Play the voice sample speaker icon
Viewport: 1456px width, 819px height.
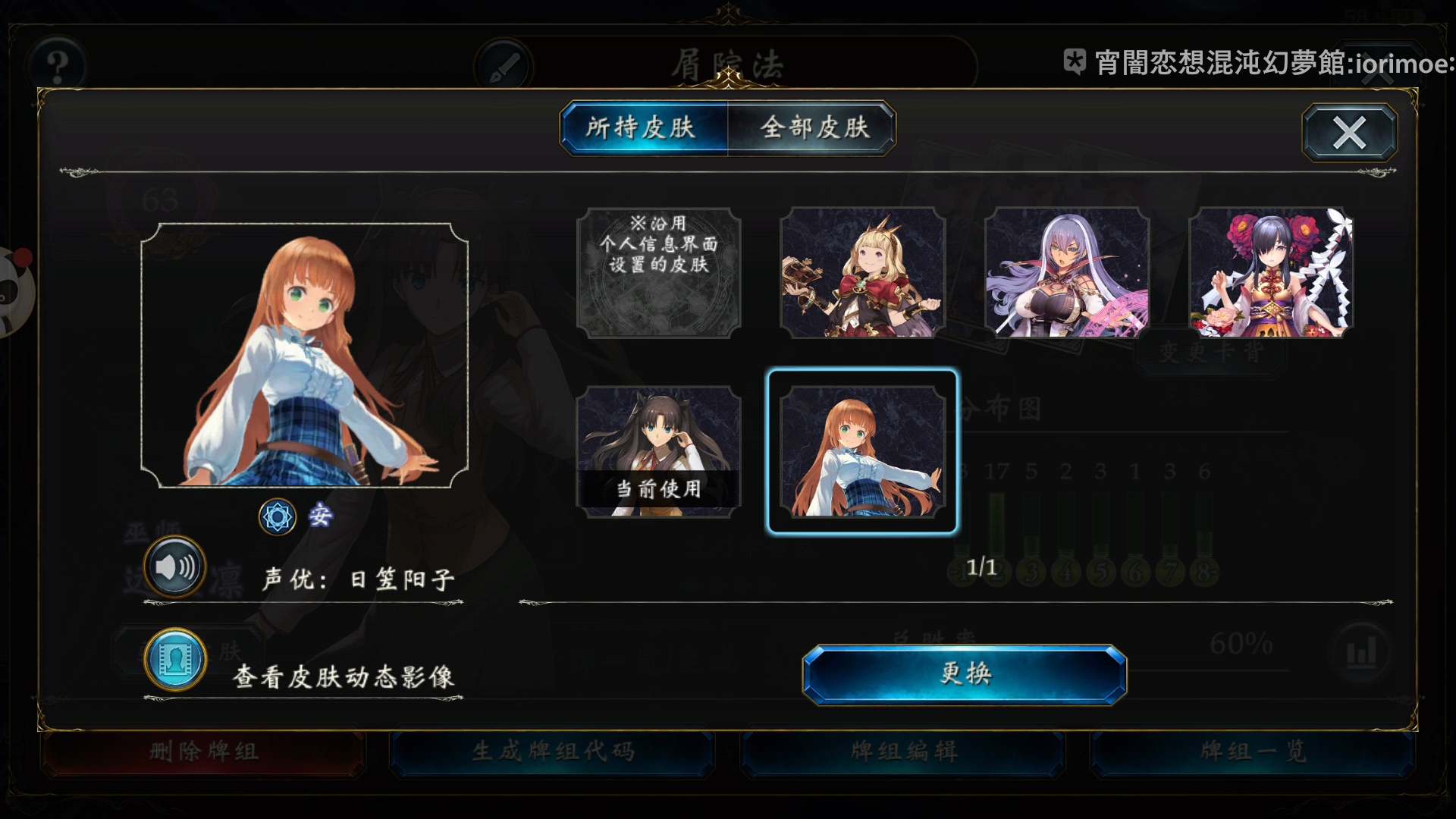point(175,567)
